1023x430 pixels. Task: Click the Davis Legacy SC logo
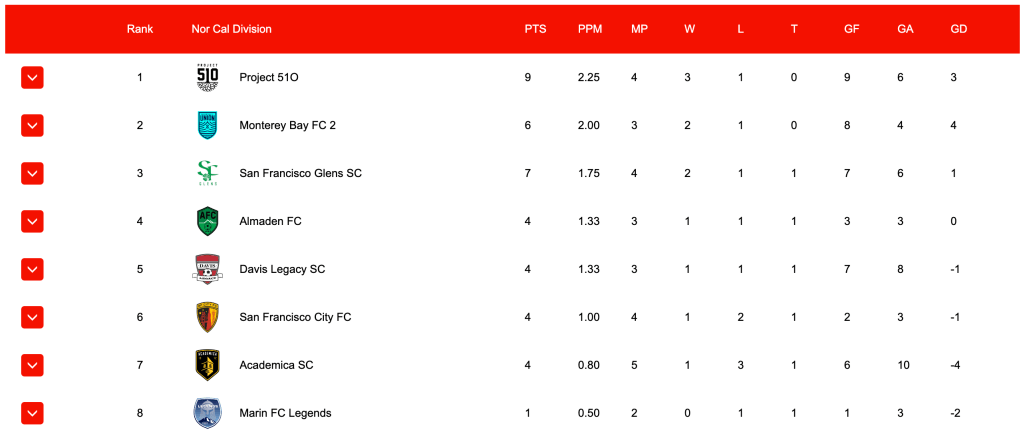[207, 269]
